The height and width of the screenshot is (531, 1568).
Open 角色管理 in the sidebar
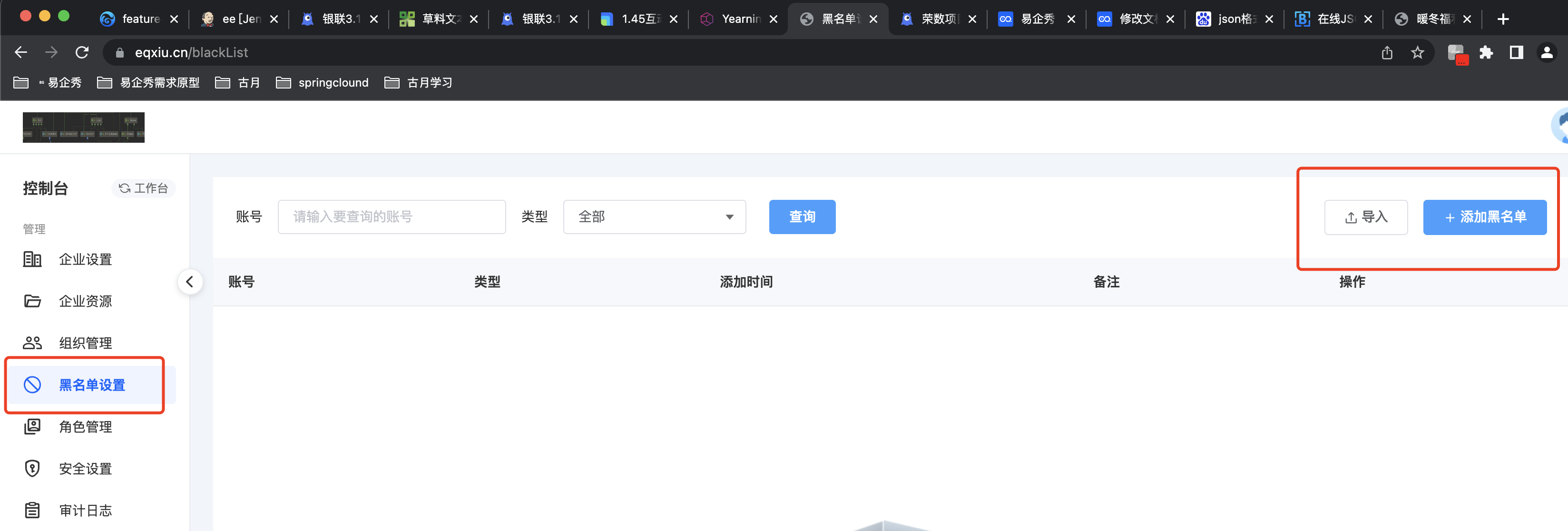click(85, 427)
